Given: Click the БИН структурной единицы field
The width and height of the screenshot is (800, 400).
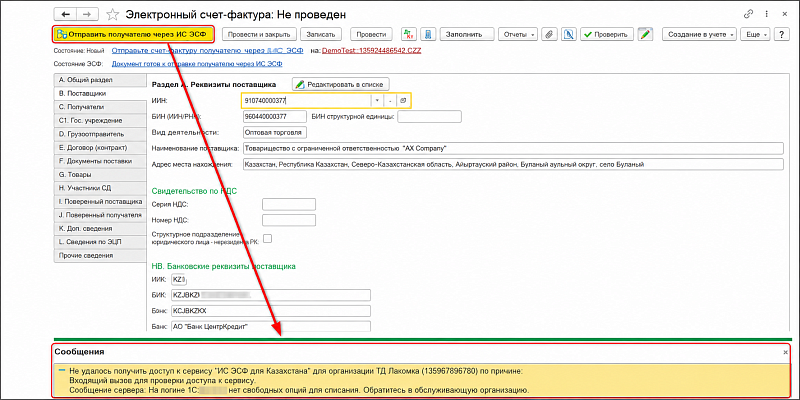Looking at the screenshot, I should (430, 117).
